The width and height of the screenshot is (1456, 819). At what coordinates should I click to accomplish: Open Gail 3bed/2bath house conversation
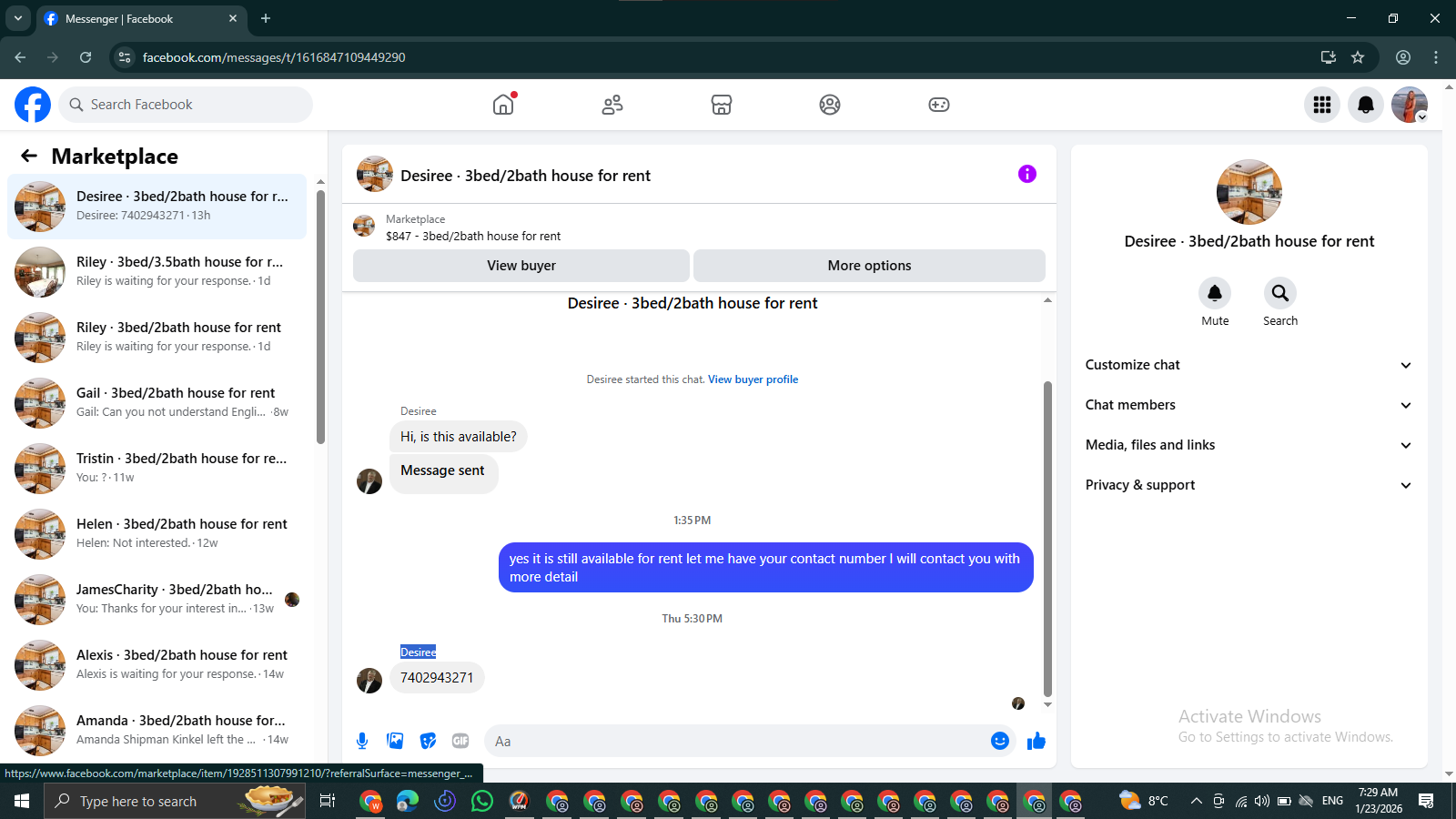pyautogui.click(x=157, y=403)
